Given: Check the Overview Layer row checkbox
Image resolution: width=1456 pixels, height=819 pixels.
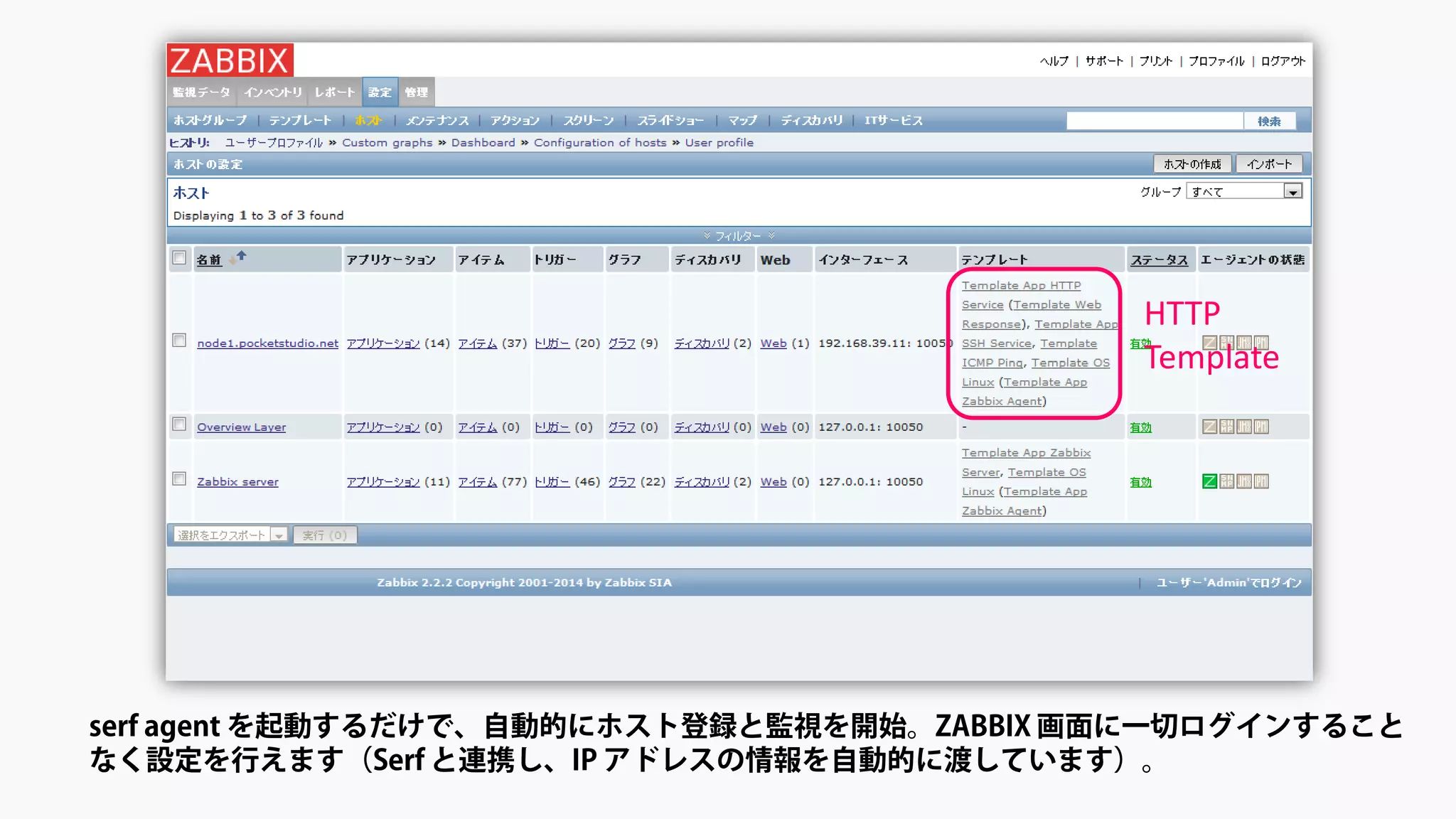Looking at the screenshot, I should 179,424.
